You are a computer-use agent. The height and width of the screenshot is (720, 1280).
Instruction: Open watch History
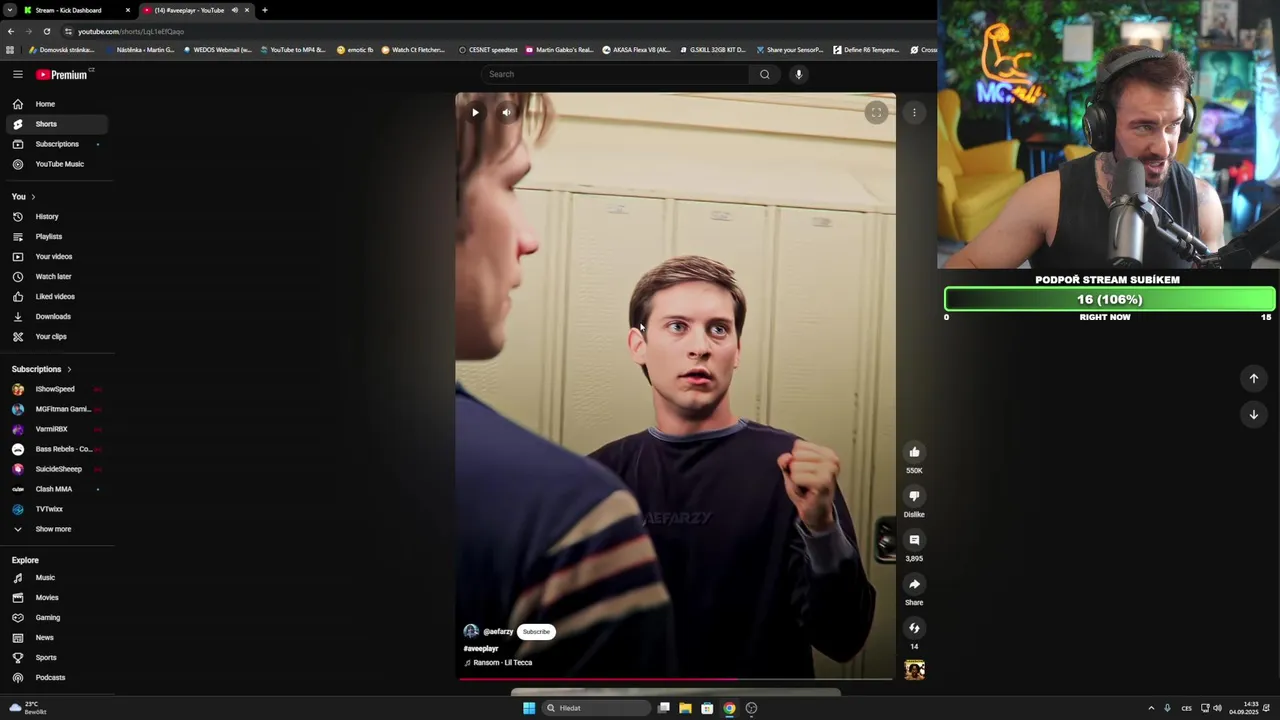tap(55, 216)
